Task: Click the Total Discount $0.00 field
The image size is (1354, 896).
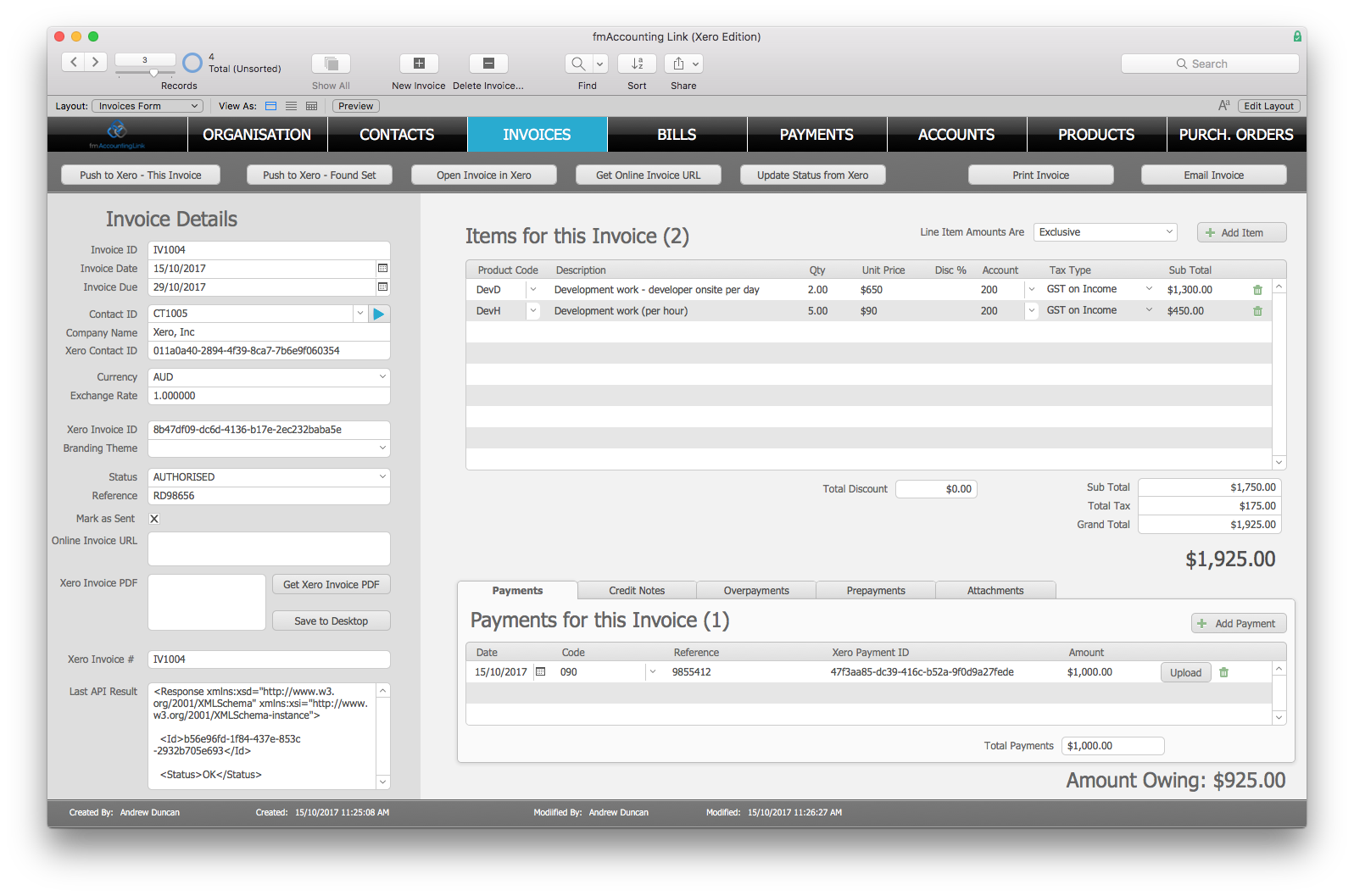Action: pos(936,489)
